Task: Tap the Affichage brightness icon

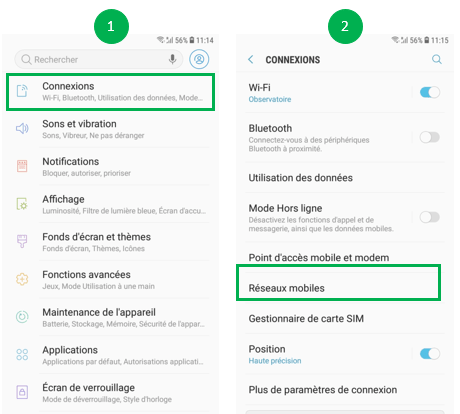Action: tap(22, 204)
